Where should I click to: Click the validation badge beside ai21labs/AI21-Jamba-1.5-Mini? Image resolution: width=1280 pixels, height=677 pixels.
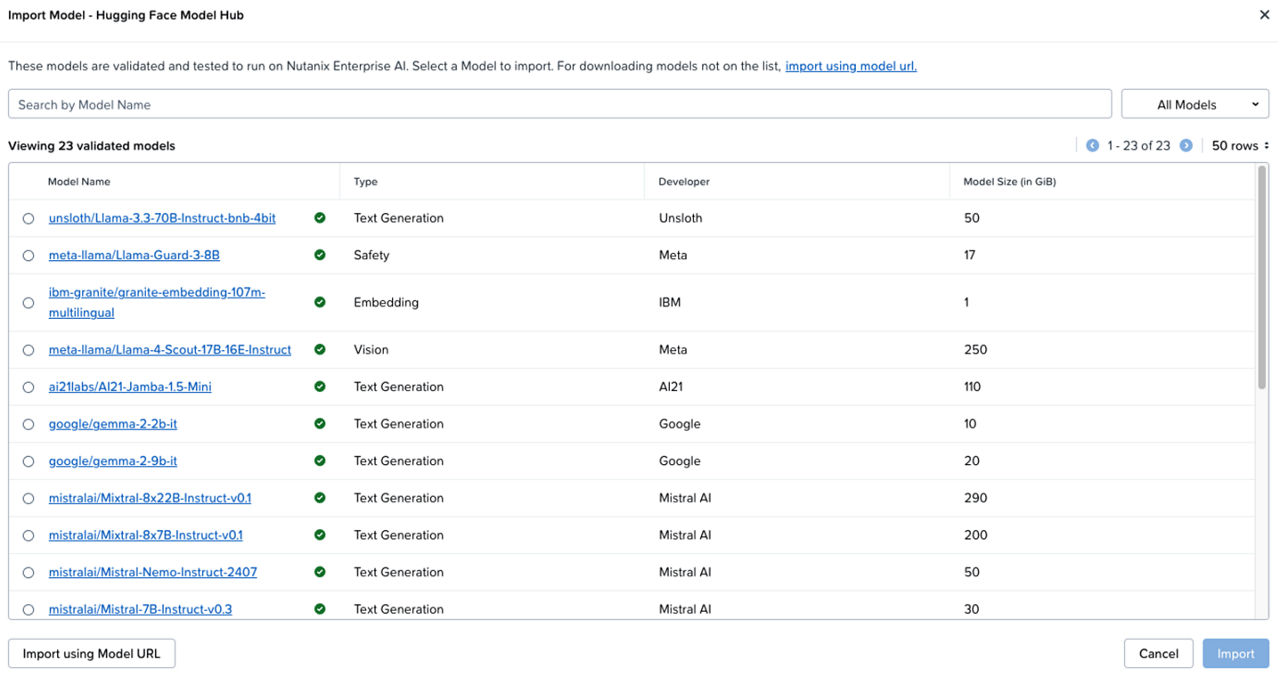[320, 386]
